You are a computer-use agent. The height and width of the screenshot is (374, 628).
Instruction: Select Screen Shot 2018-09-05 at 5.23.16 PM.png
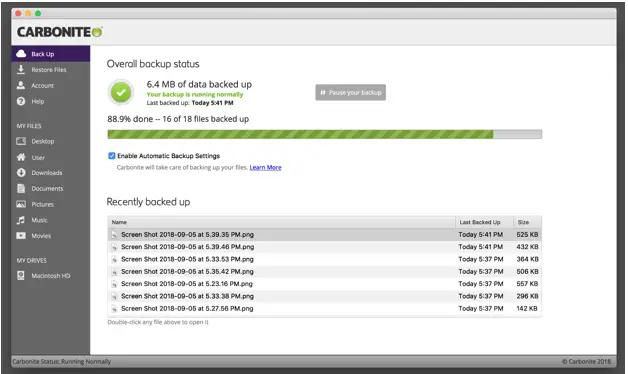point(187,284)
